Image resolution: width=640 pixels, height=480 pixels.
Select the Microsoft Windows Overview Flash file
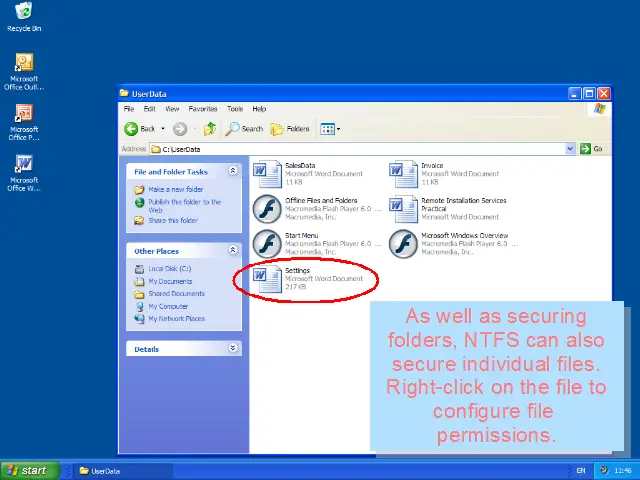point(403,243)
